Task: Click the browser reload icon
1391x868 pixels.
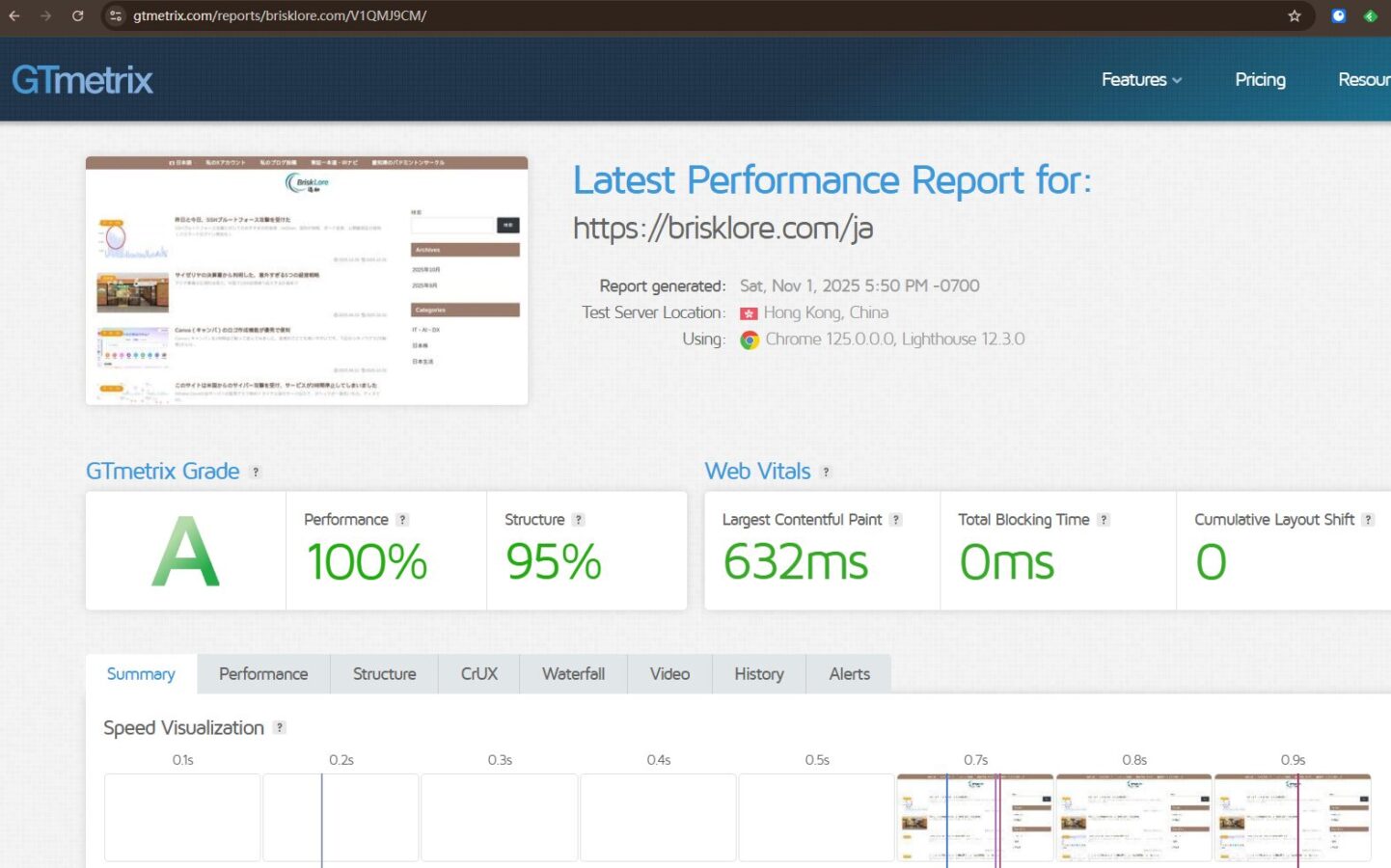Action: 78,15
